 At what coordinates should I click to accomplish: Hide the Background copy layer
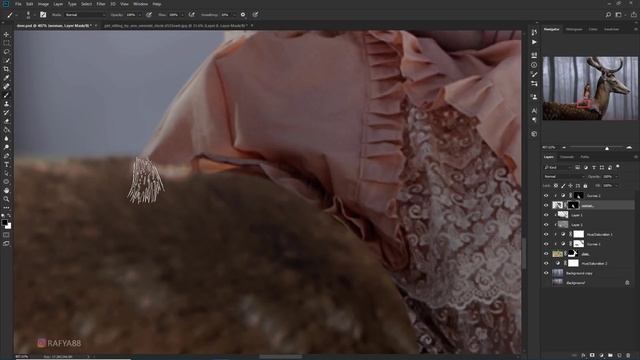click(x=546, y=273)
